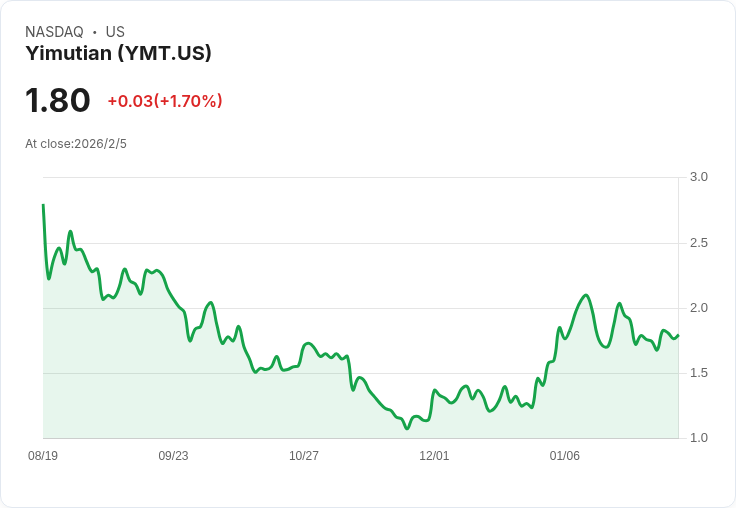Click the 12/01 date axis label
Screen dimensions: 736x508
tap(434, 455)
